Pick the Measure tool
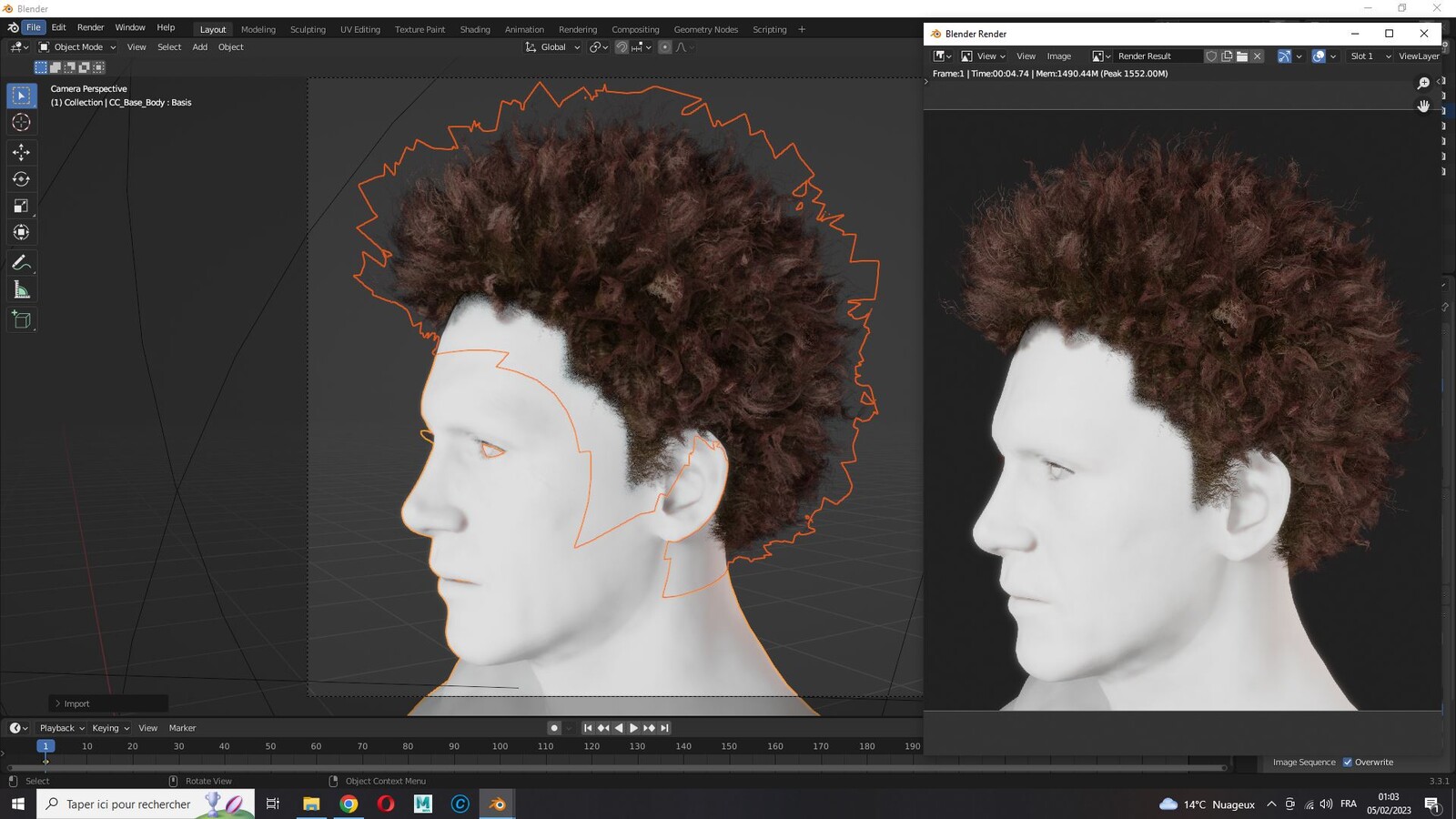This screenshot has width=1456, height=819. [21, 290]
